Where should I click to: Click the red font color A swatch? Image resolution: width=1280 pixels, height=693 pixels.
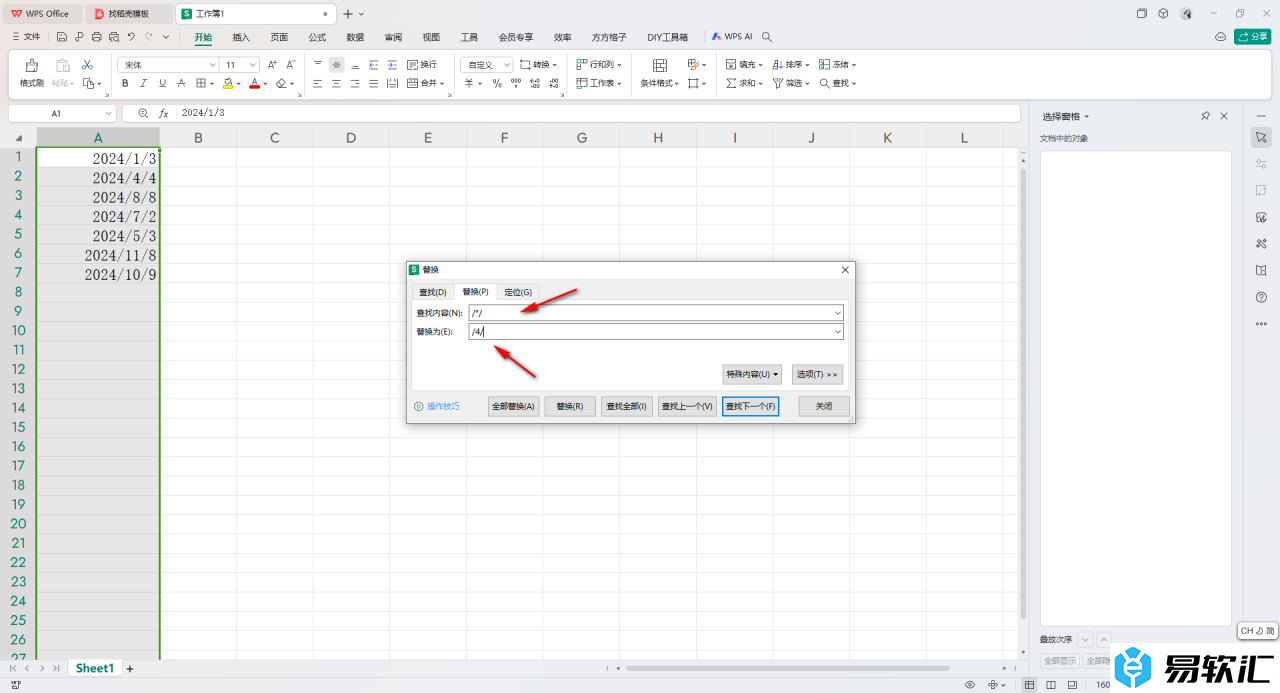pos(255,84)
